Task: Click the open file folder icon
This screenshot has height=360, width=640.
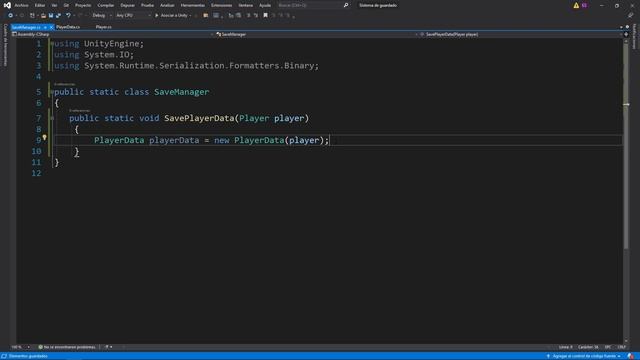Action: (x=43, y=16)
